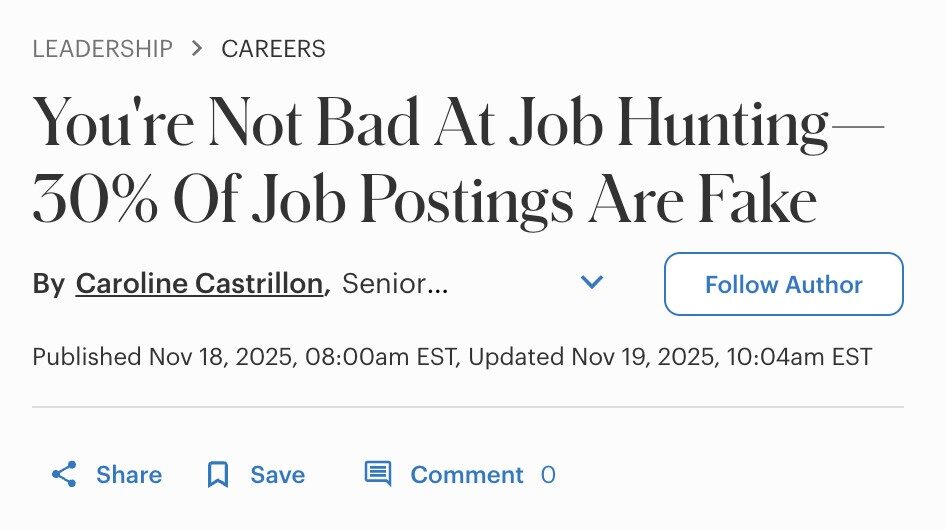
Task: Click "30%" in the article headline
Action: tap(96, 201)
